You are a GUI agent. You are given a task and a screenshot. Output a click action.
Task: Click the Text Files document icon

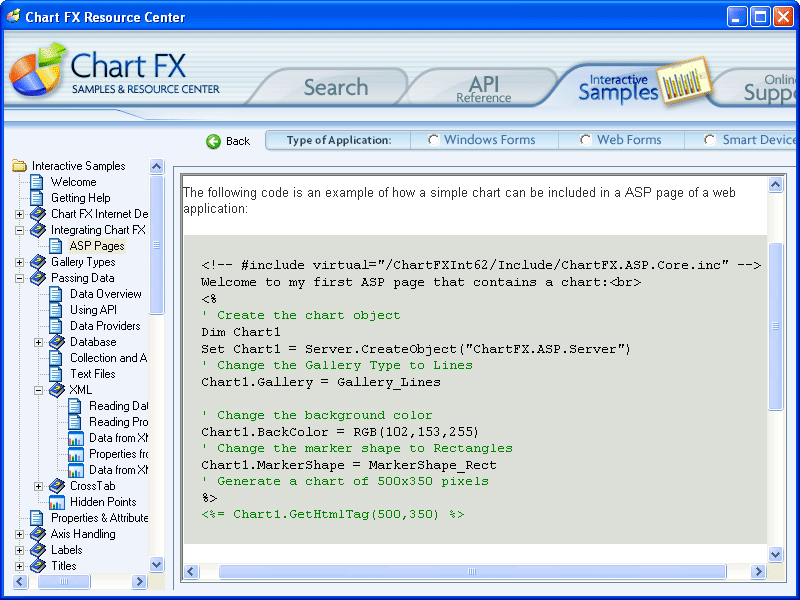pos(56,374)
